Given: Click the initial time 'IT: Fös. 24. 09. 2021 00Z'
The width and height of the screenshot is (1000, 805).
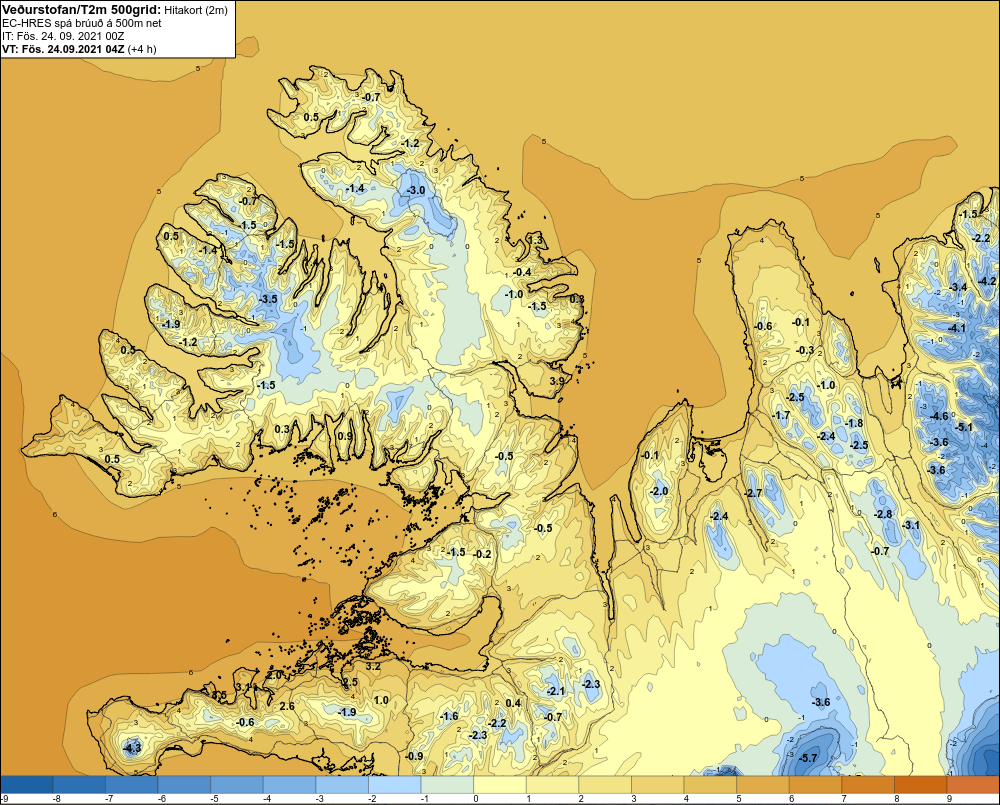Looking at the screenshot, I should click(x=63, y=36).
